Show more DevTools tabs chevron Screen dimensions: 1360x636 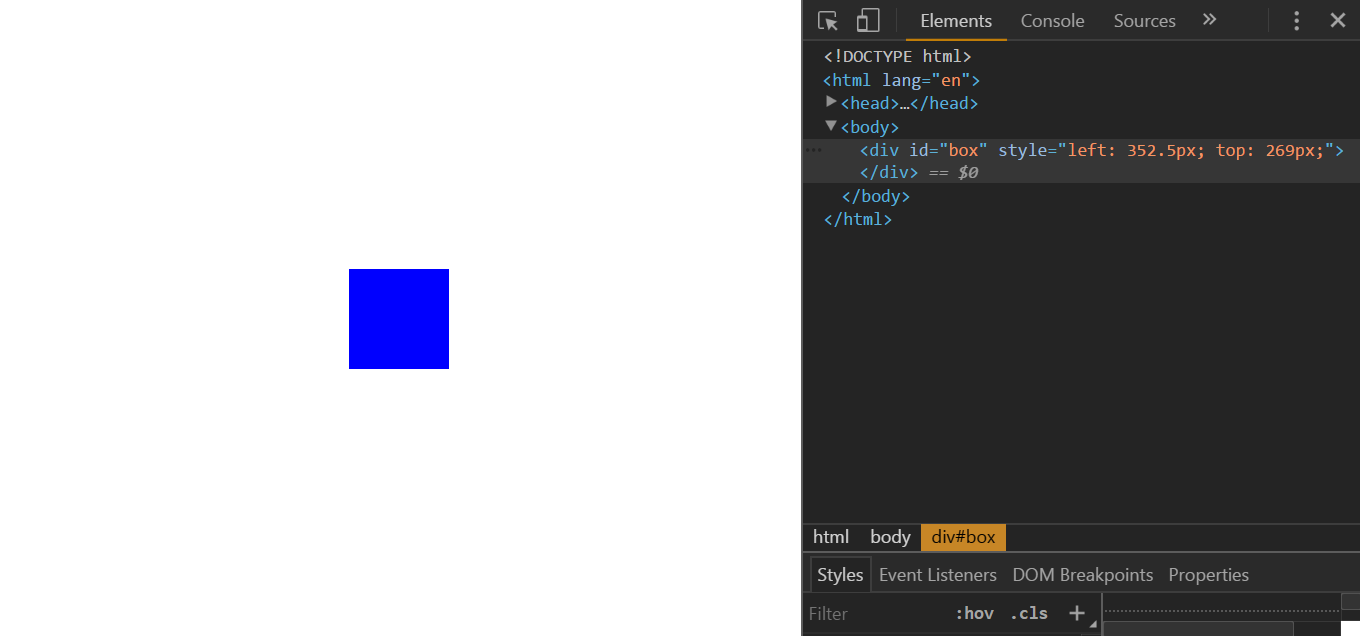(1209, 20)
